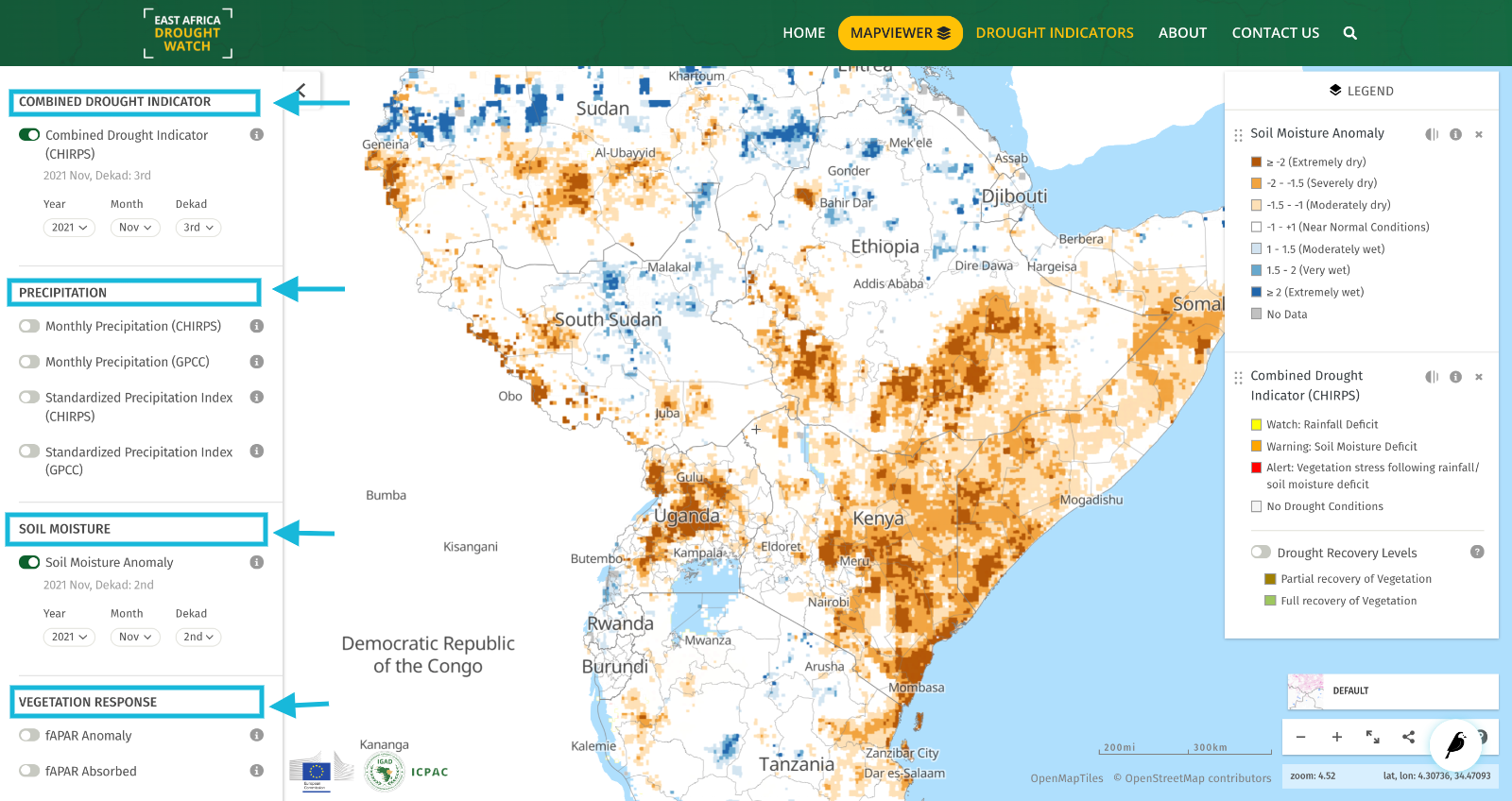
Task: Click the layers icon in LEGEND header
Action: click(x=1335, y=91)
